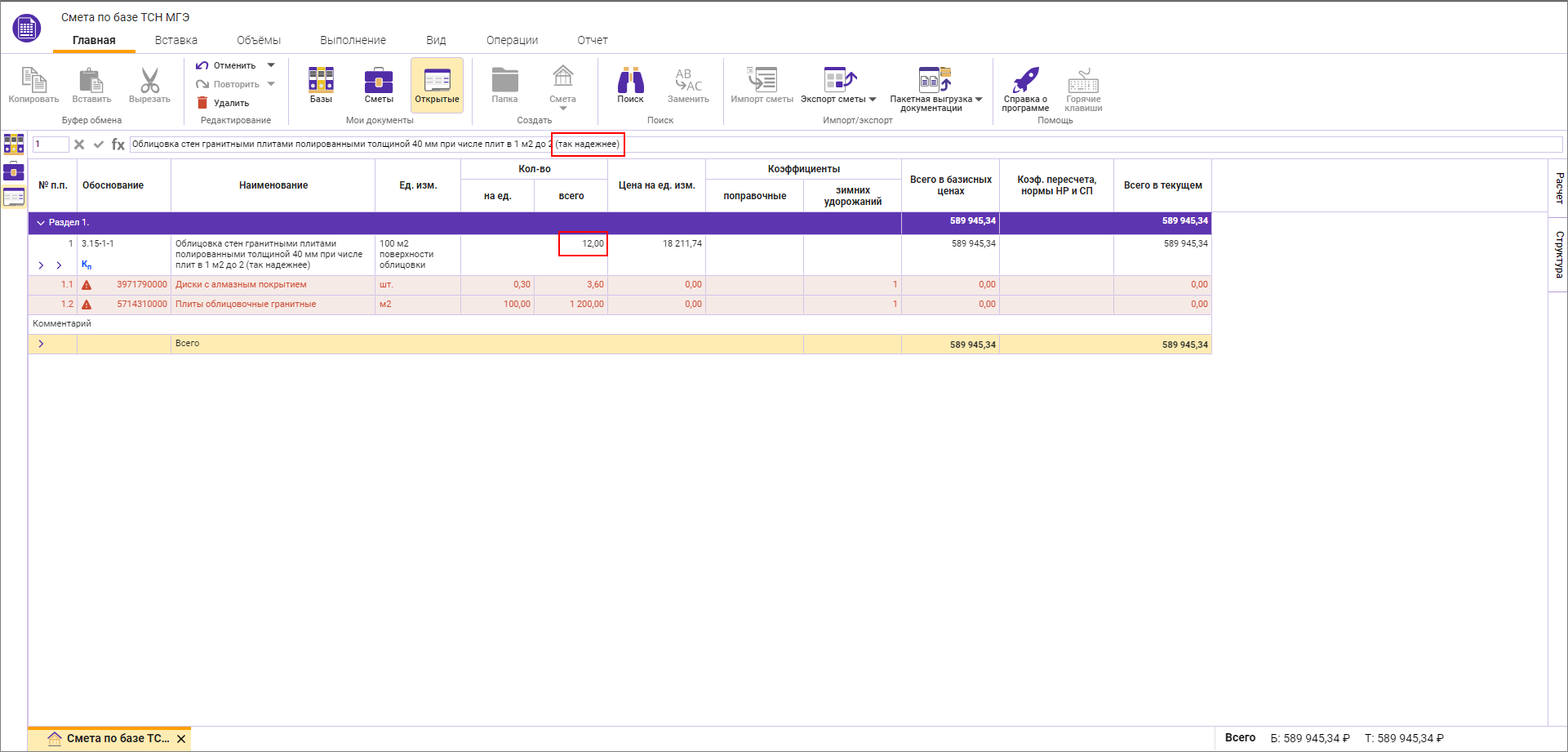The height and width of the screenshot is (752, 1568).
Task: Close the Смета по базе ТС document tab
Action: 181,739
